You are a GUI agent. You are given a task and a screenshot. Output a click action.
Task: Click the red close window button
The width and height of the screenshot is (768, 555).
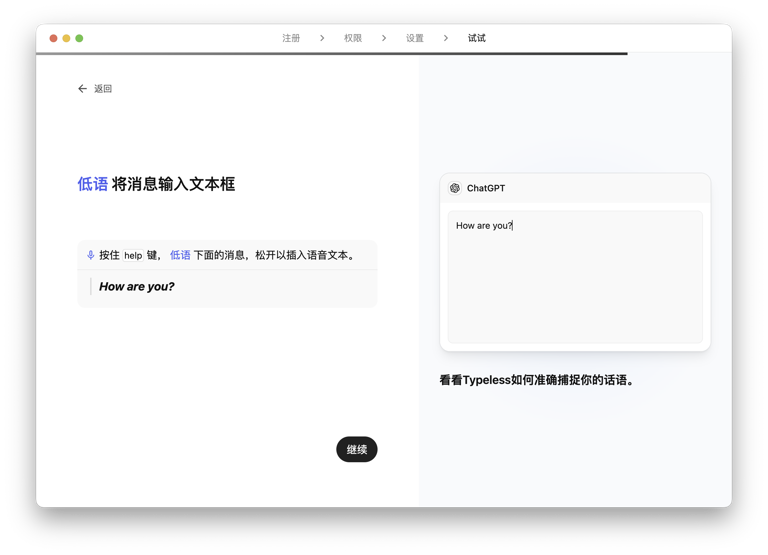coord(54,38)
